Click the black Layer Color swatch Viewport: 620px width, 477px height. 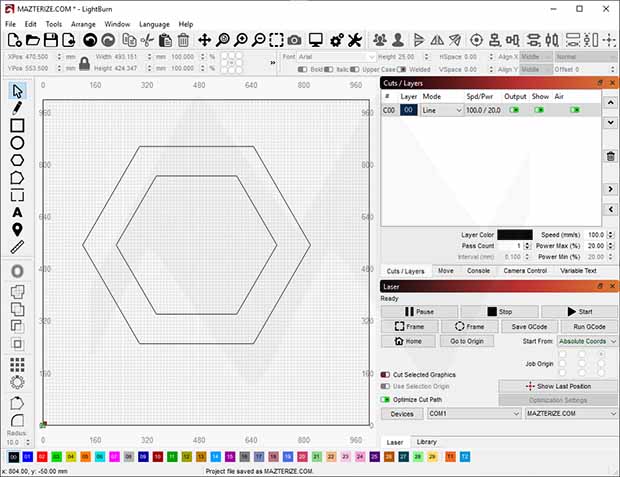514,235
